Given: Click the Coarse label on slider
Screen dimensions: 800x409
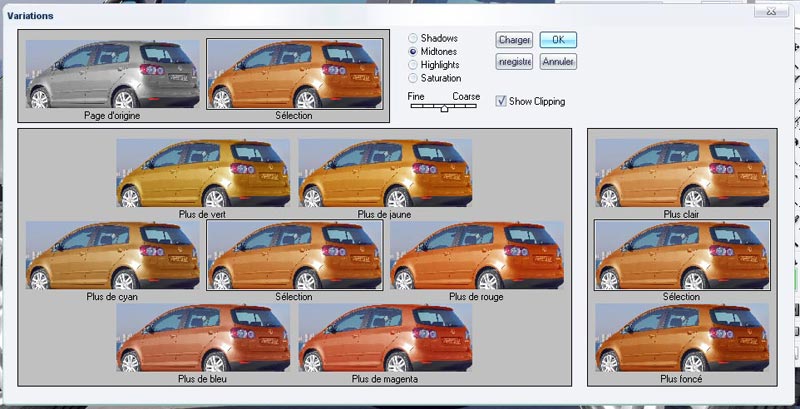Looking at the screenshot, I should 466,96.
